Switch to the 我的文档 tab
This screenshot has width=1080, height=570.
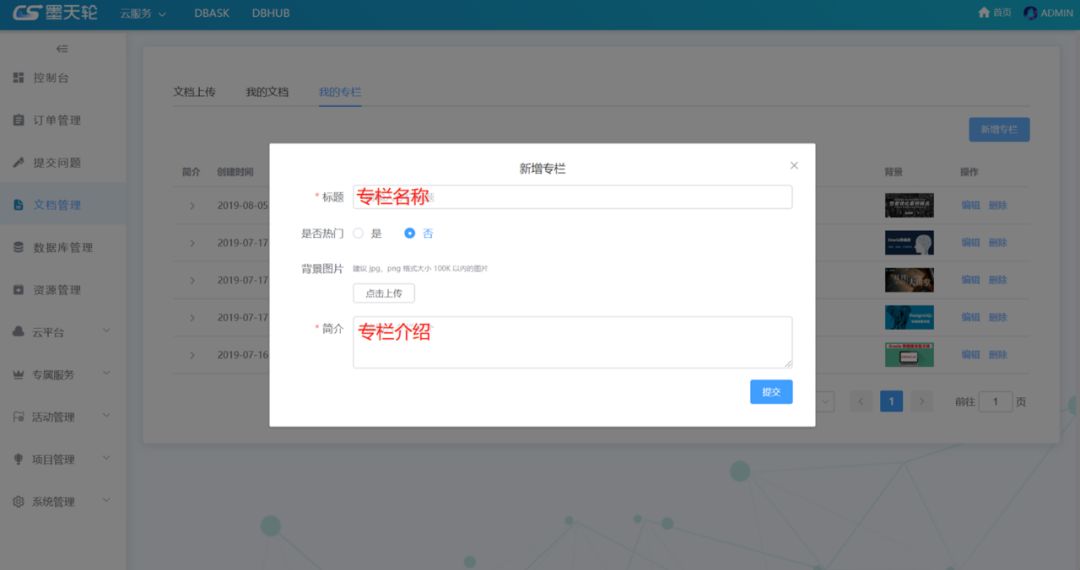[x=267, y=92]
